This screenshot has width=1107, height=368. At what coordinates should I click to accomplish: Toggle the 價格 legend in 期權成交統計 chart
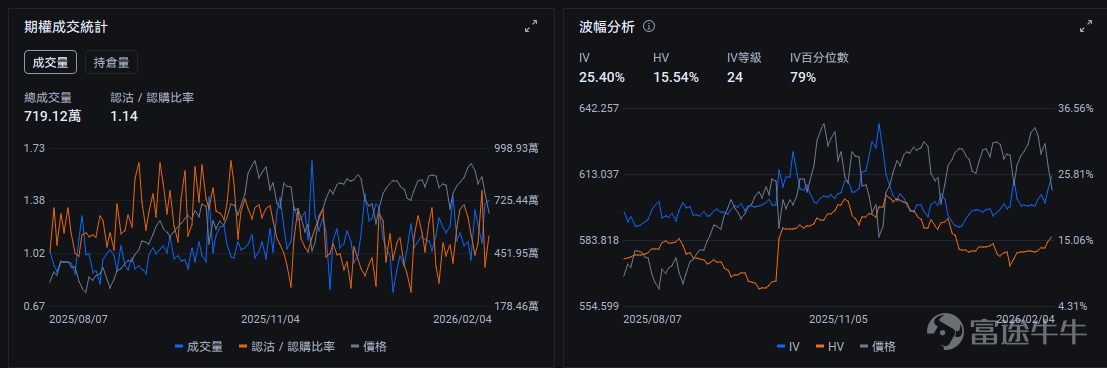pos(369,347)
